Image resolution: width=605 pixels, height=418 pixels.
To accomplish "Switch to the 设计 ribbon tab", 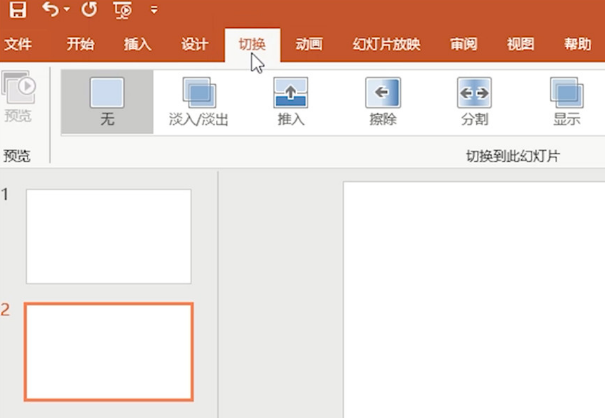I will 195,44.
